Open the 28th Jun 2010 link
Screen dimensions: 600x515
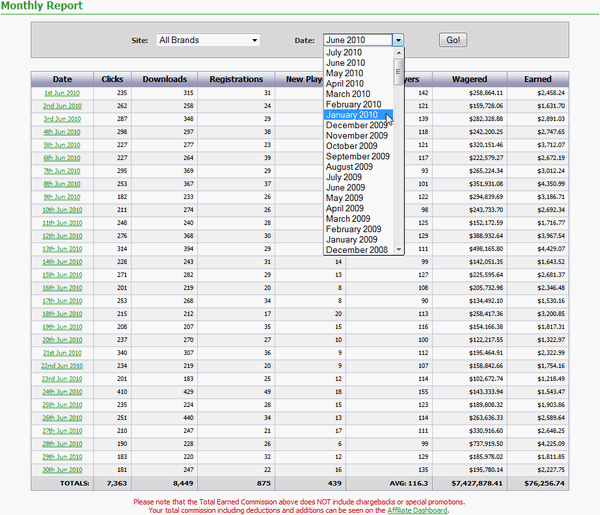point(62,444)
